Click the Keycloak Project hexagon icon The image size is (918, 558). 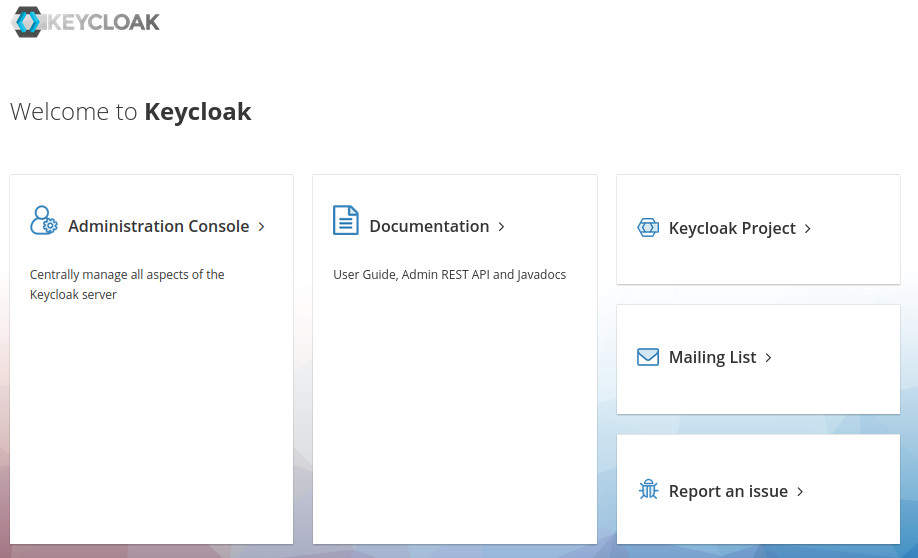point(648,227)
